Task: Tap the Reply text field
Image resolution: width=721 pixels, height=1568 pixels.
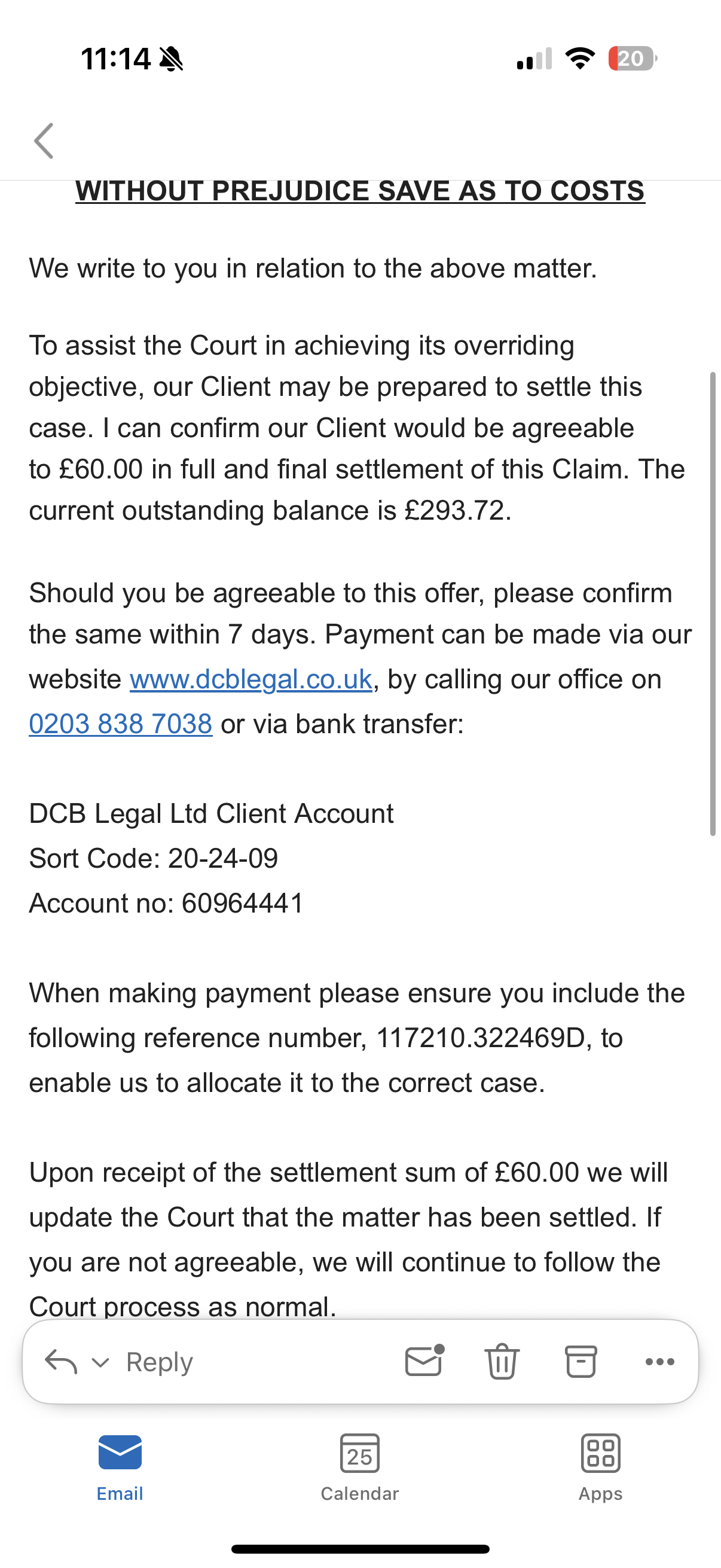Action: [x=160, y=1362]
